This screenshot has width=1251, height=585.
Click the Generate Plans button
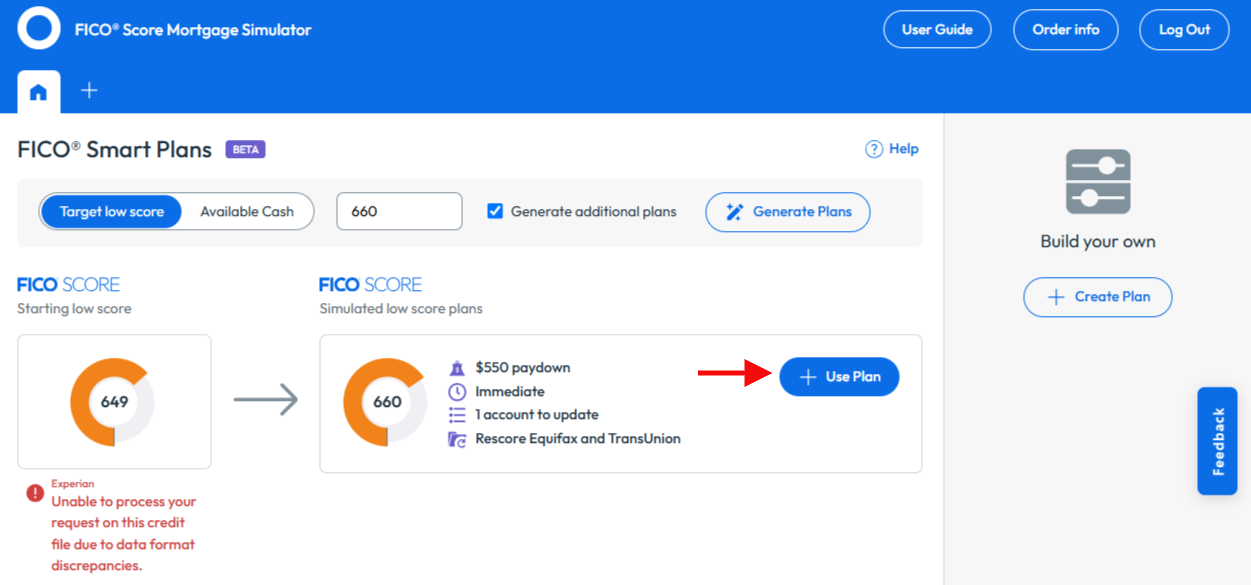coord(788,212)
